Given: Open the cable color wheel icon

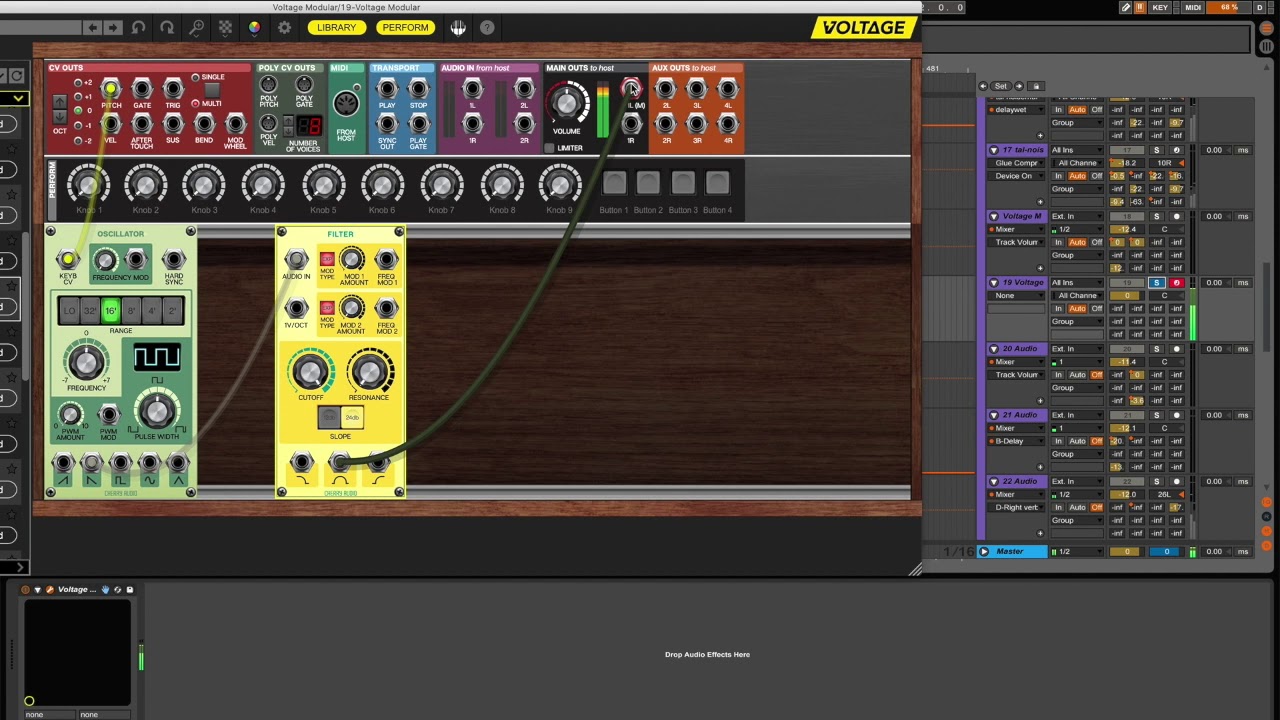Looking at the screenshot, I should click(x=254, y=28).
